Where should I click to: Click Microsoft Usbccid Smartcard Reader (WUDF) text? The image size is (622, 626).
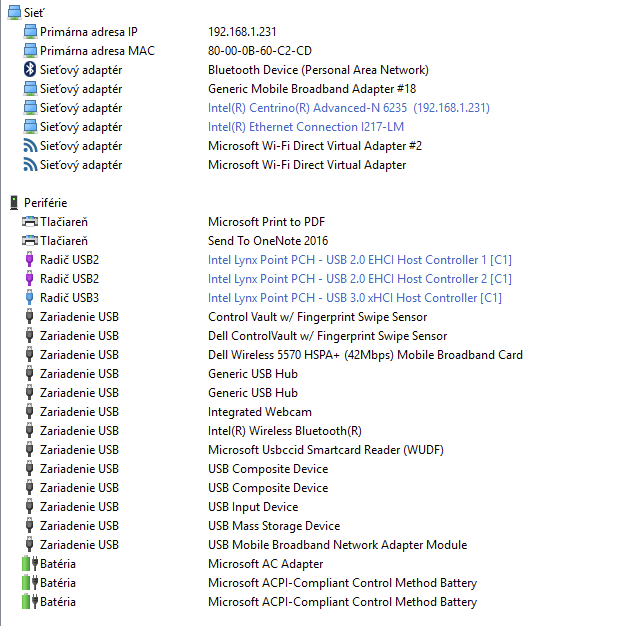point(326,450)
